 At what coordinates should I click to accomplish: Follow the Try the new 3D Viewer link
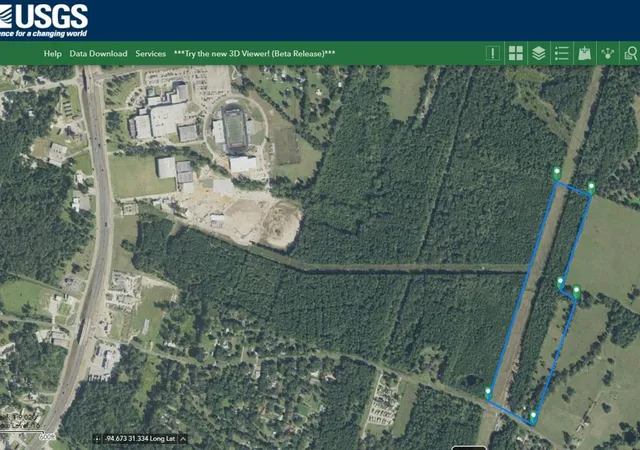click(x=254, y=53)
